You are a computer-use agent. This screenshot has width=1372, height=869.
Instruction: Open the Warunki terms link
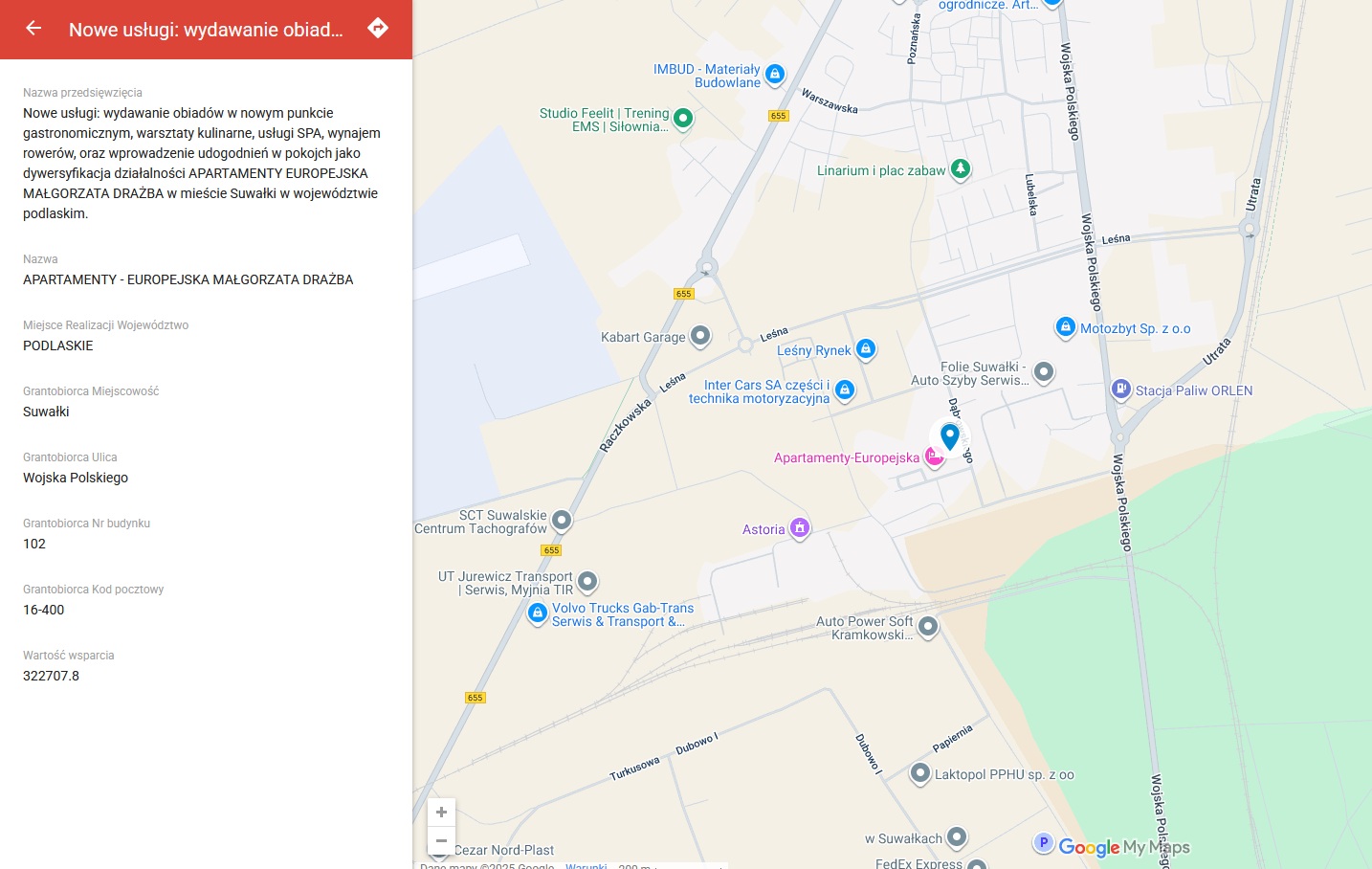coord(586,865)
